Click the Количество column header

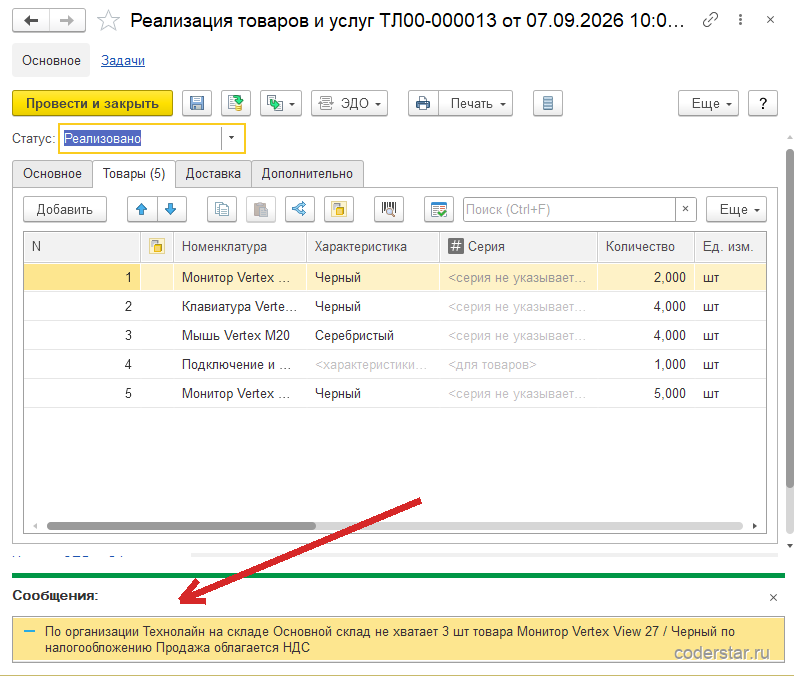click(x=646, y=247)
